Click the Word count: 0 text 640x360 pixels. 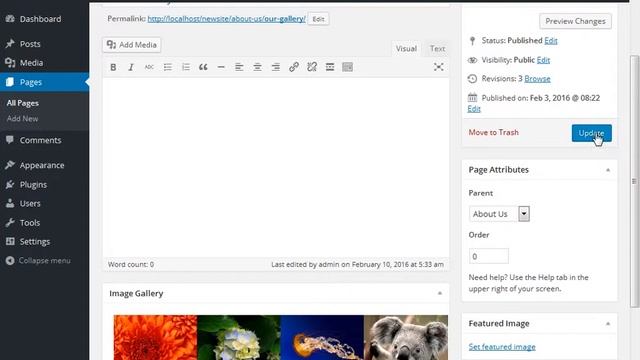coord(131,264)
